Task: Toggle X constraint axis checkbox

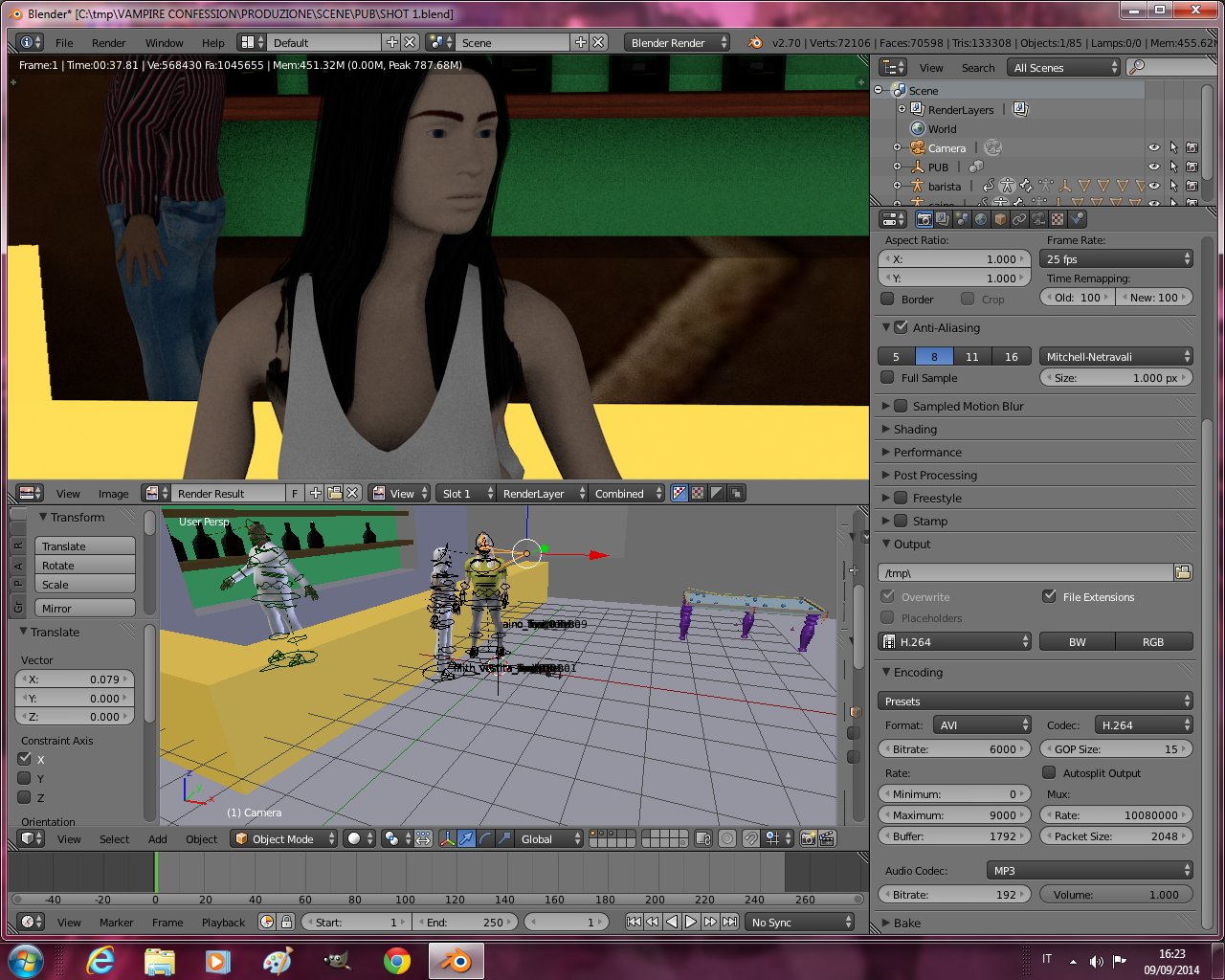Action: pyautogui.click(x=25, y=759)
